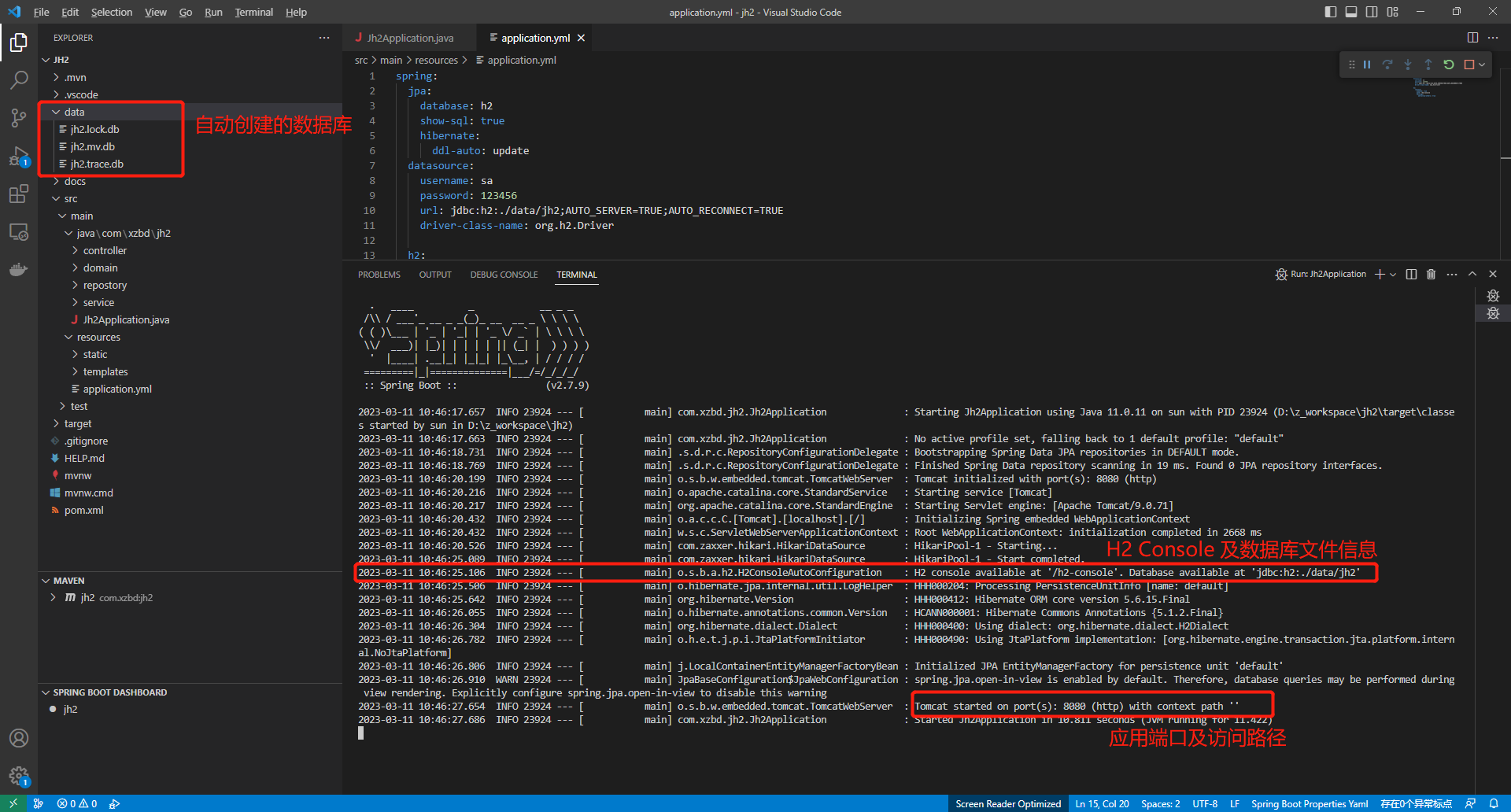Open the Selection menu
Viewport: 1511px width, 812px height.
(112, 12)
